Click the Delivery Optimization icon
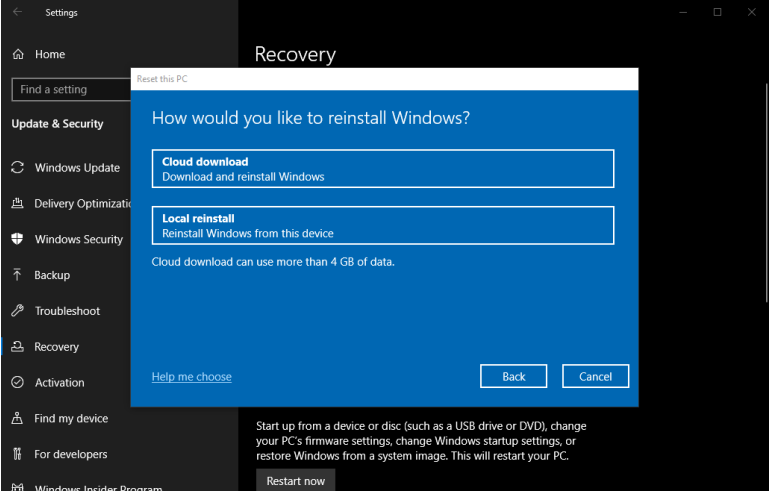This screenshot has height=493, width=770. click(18, 203)
